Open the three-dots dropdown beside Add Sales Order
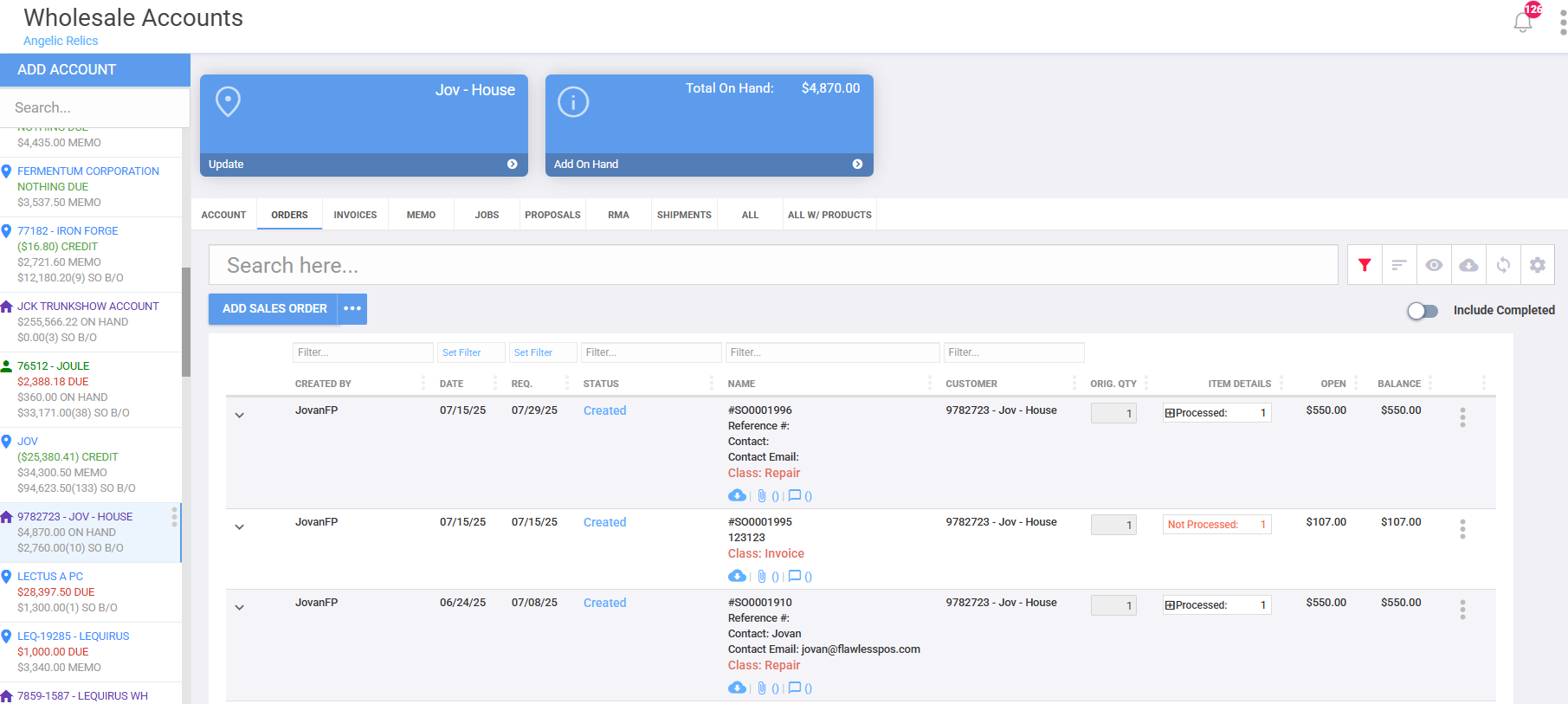This screenshot has height=704, width=1568. click(x=352, y=309)
